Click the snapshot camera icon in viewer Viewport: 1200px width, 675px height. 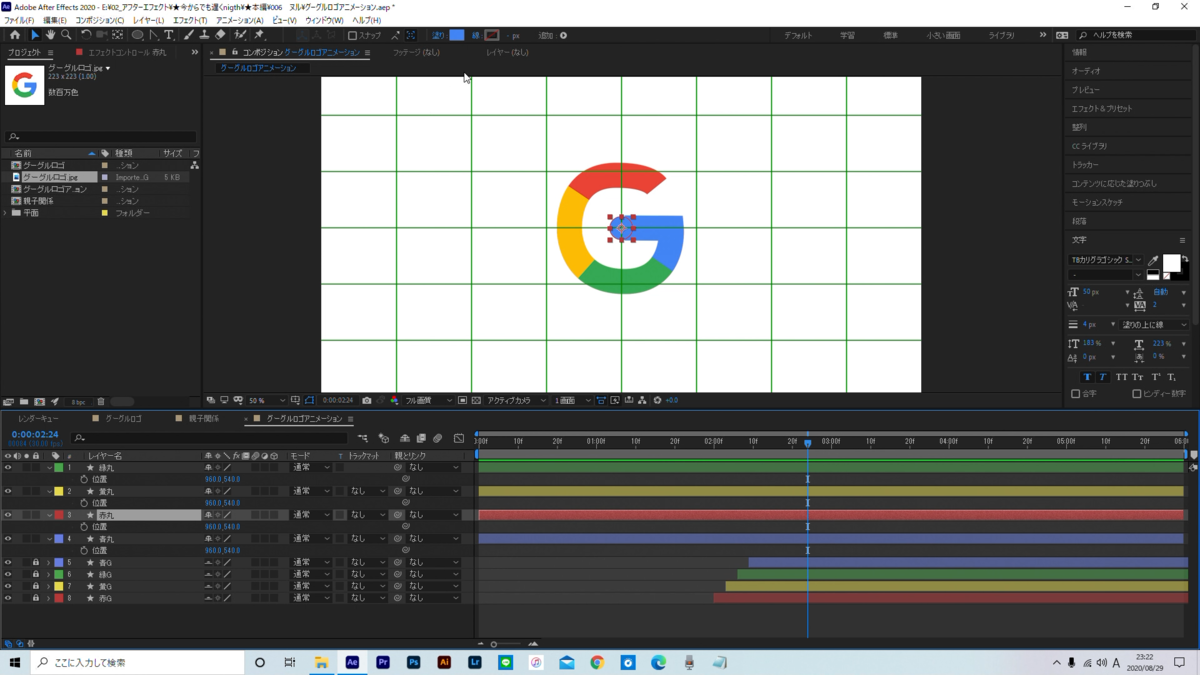pos(367,400)
